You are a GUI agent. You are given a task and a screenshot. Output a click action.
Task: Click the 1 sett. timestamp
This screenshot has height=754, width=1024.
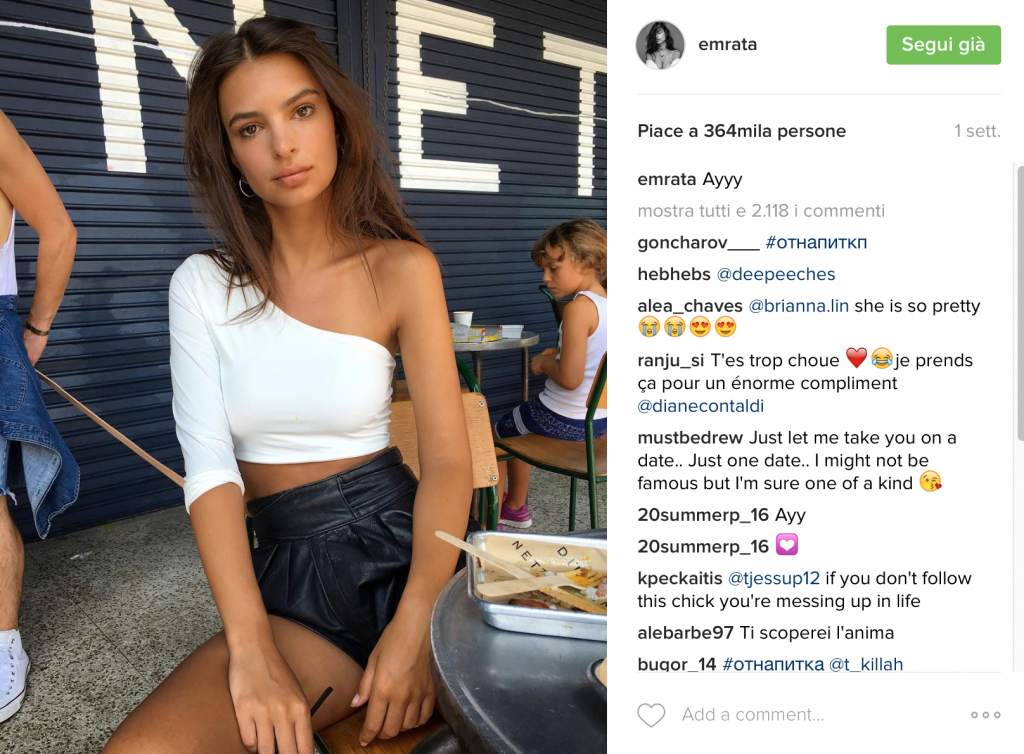[977, 131]
